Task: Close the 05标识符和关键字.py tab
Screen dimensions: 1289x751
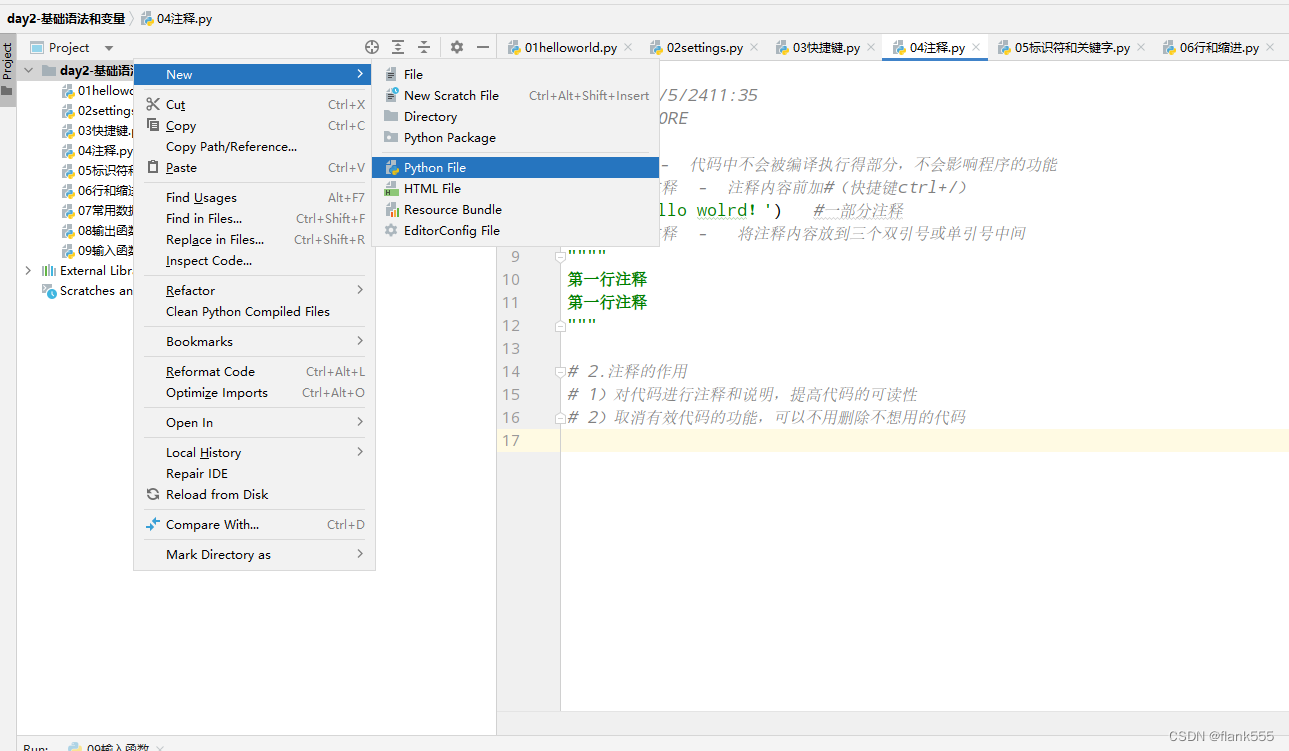Action: click(x=1141, y=47)
